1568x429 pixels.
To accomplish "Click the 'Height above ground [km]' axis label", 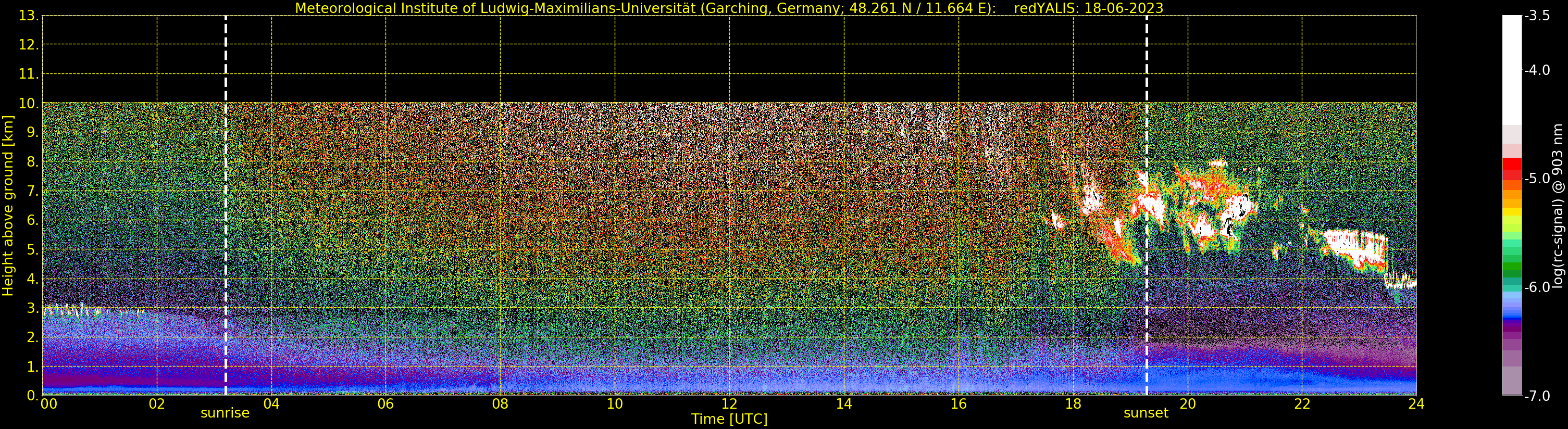I will 8,206.
